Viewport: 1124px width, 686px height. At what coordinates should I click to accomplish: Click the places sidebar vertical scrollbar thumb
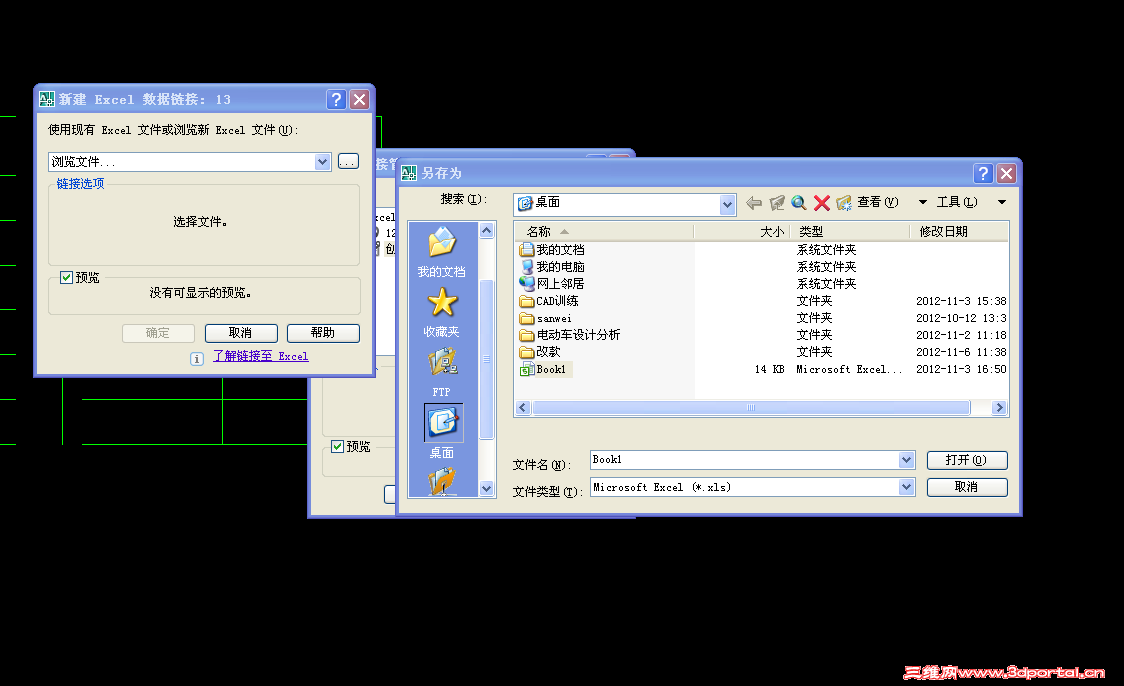[487, 358]
